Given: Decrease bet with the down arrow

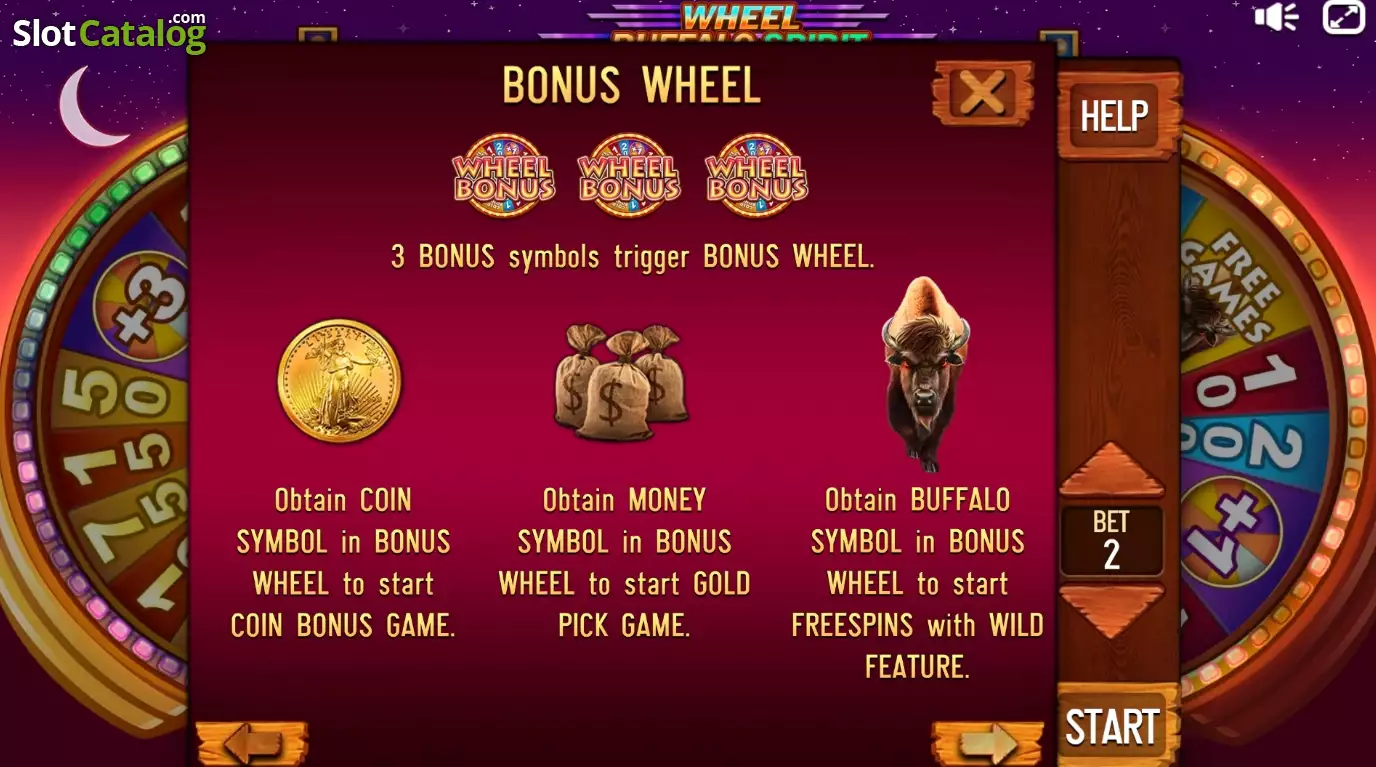Looking at the screenshot, I should 1111,609.
